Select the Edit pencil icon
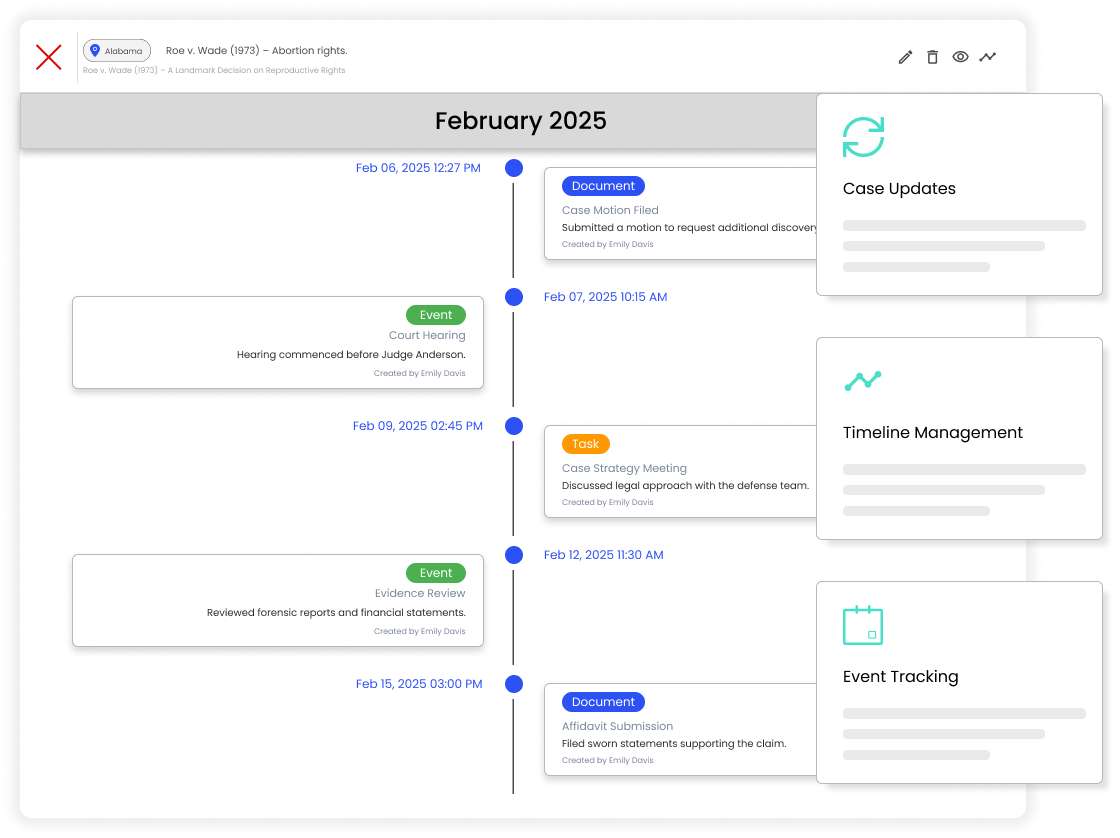This screenshot has width=1120, height=838. [x=905, y=57]
